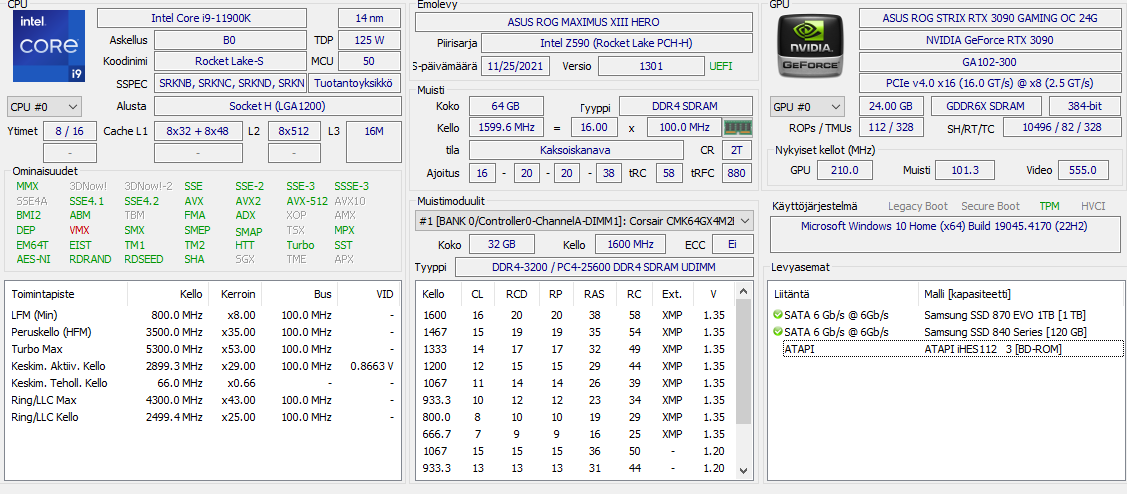The width and height of the screenshot is (1127, 494).
Task: Click the TDP value 125 W
Action: pos(369,40)
